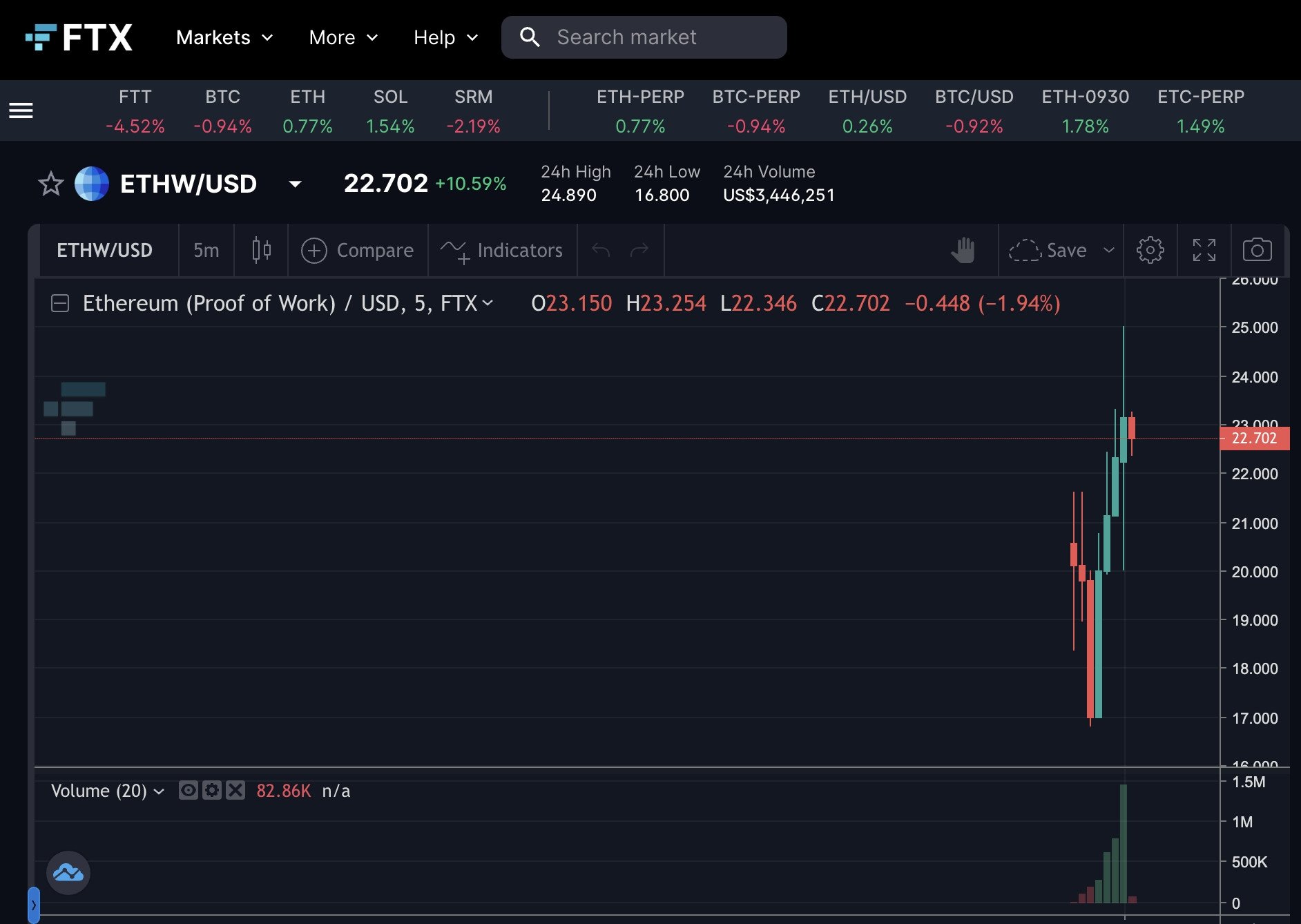Open the Save layout dropdown arrow

(x=1109, y=250)
